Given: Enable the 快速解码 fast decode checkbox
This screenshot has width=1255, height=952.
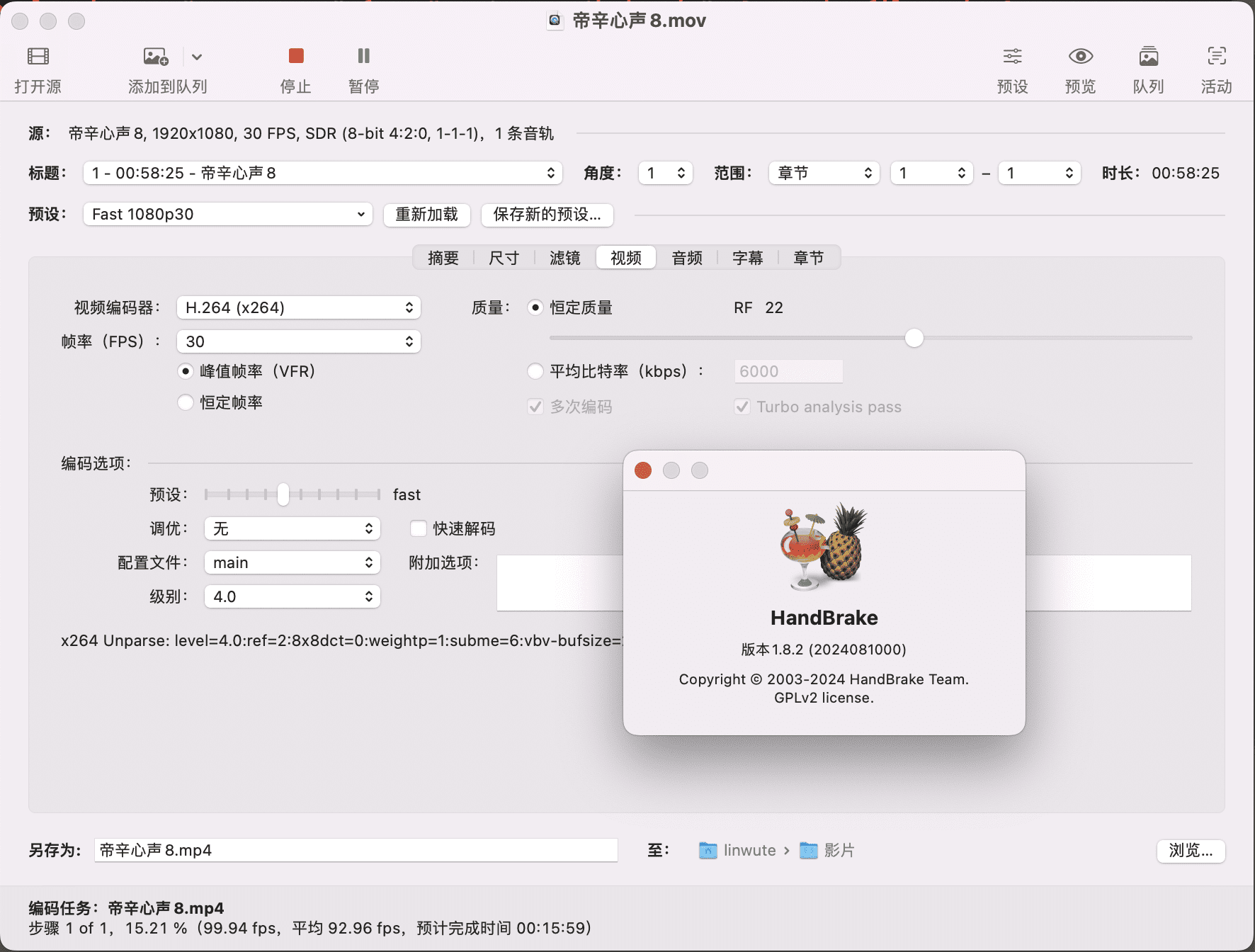Looking at the screenshot, I should point(419,528).
